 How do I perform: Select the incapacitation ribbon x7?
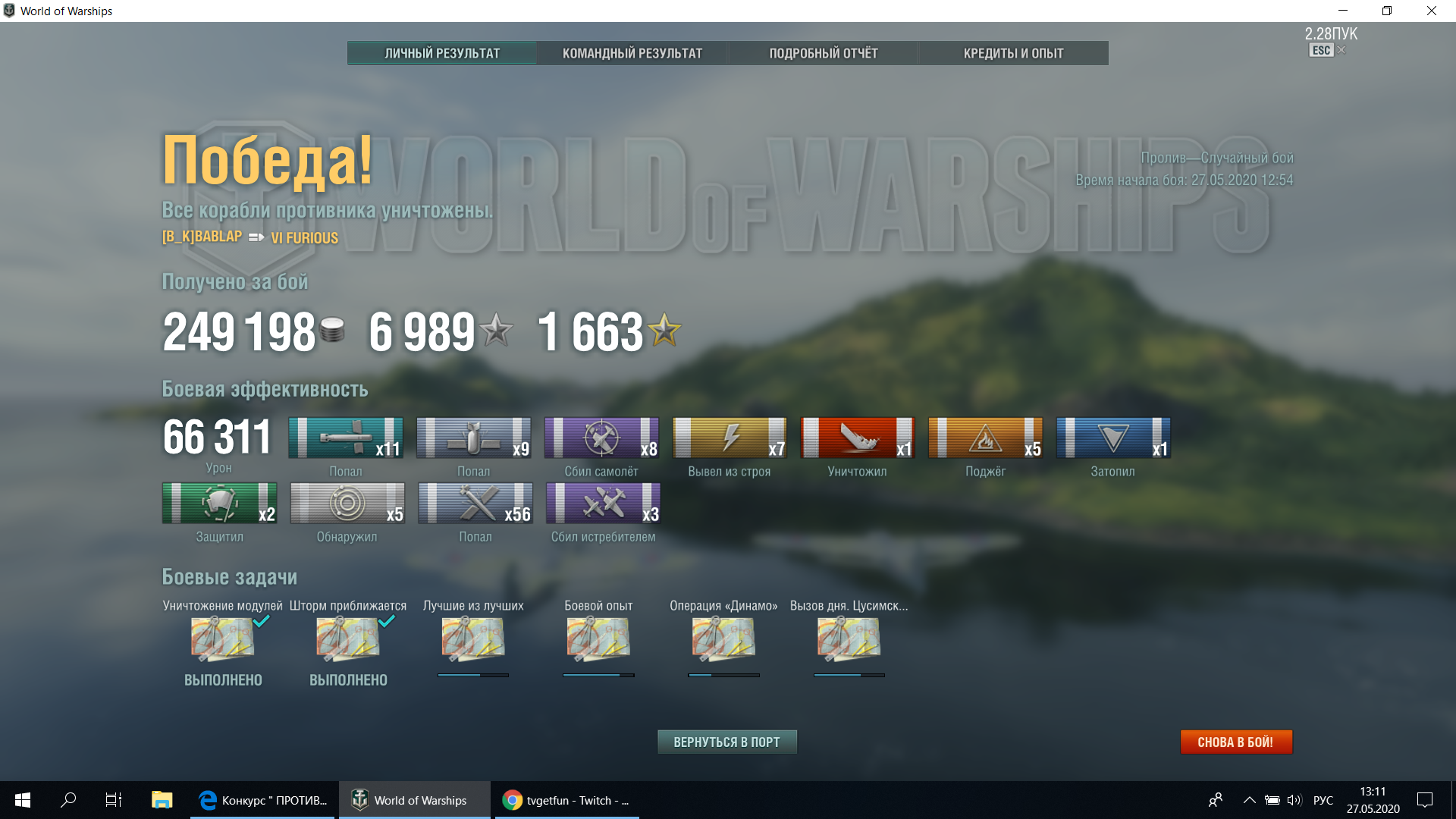pyautogui.click(x=730, y=438)
